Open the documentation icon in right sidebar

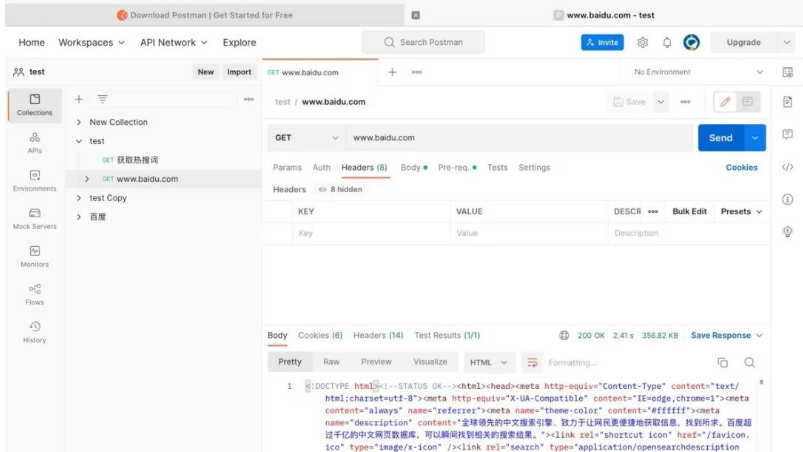tap(788, 102)
